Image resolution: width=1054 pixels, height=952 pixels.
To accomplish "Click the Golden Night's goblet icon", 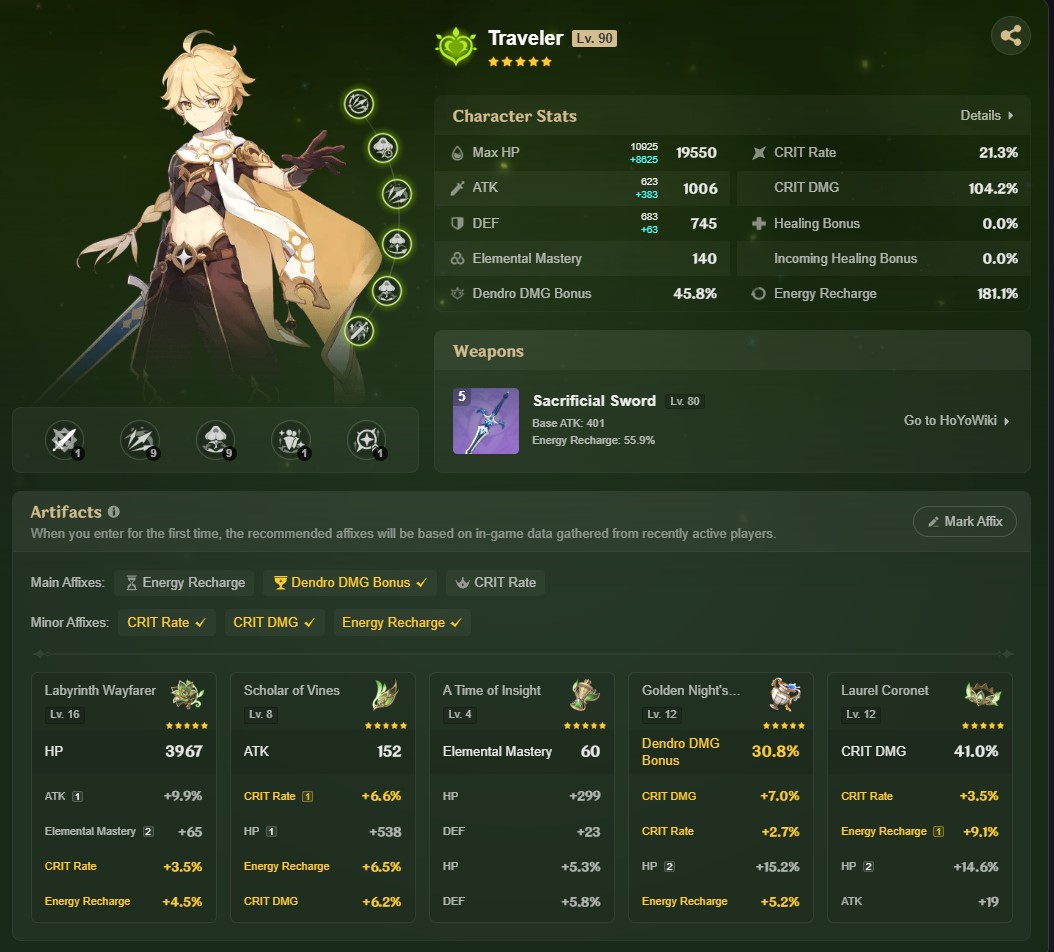I will click(x=784, y=695).
